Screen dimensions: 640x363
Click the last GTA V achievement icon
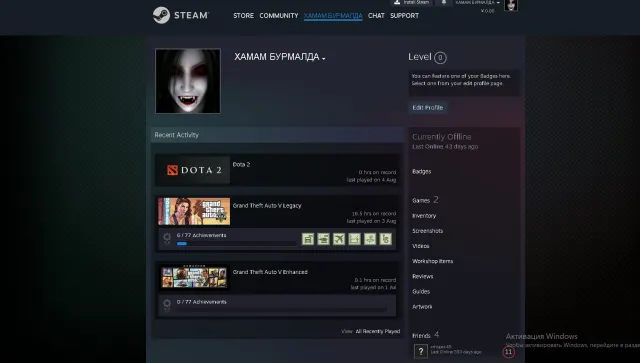coord(385,239)
